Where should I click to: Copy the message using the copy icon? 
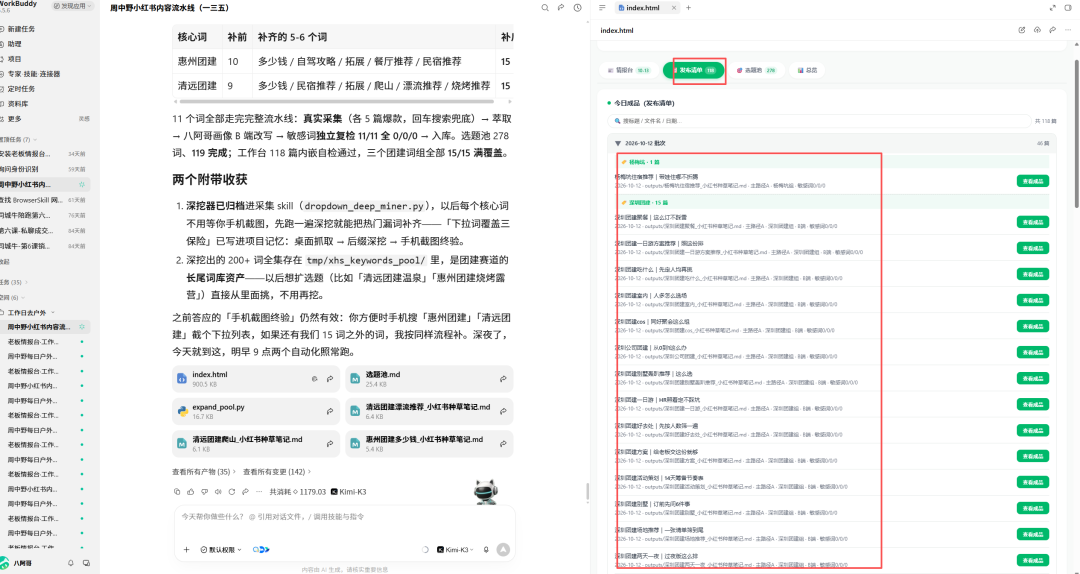tap(177, 492)
